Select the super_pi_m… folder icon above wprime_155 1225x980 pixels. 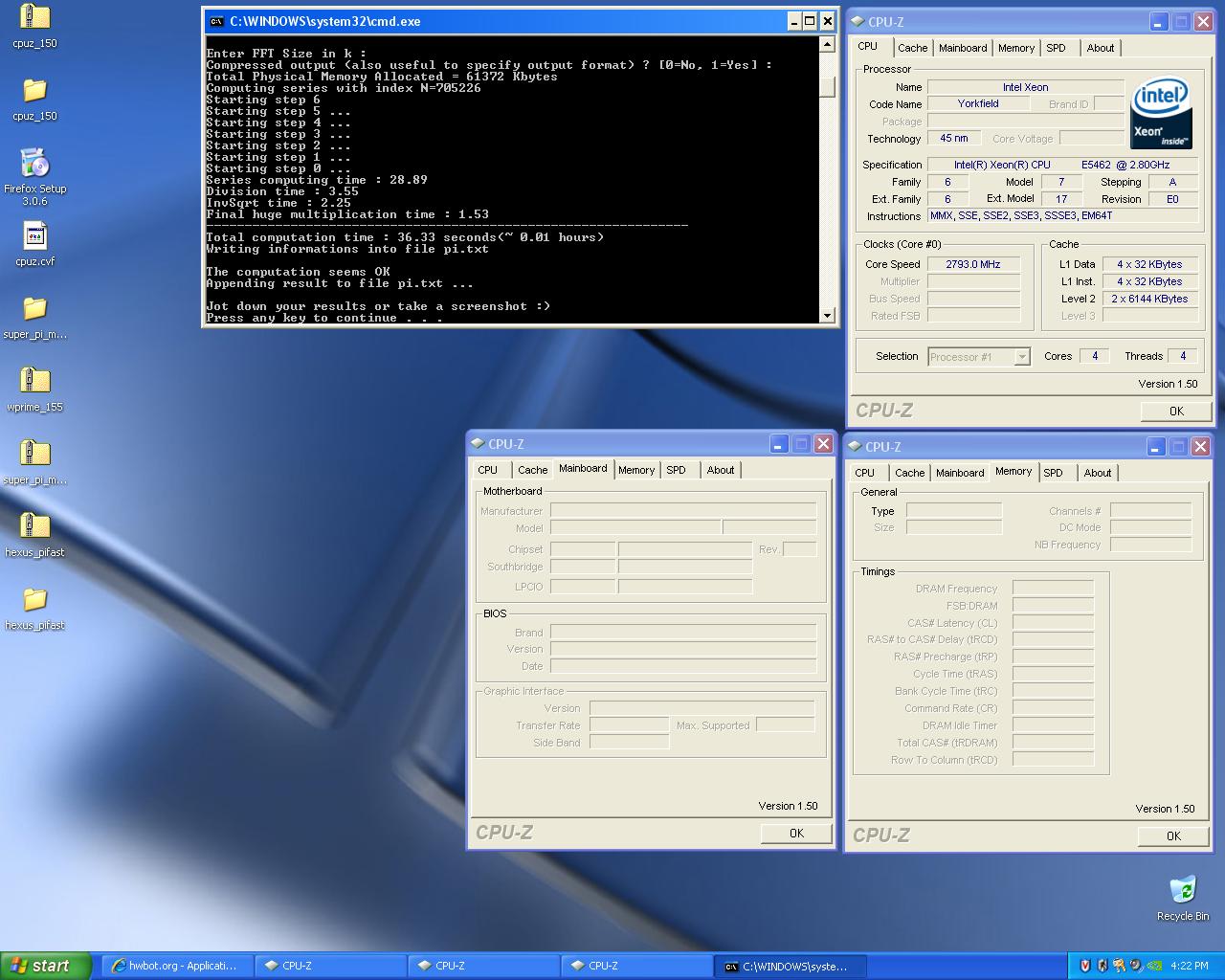coord(34,308)
